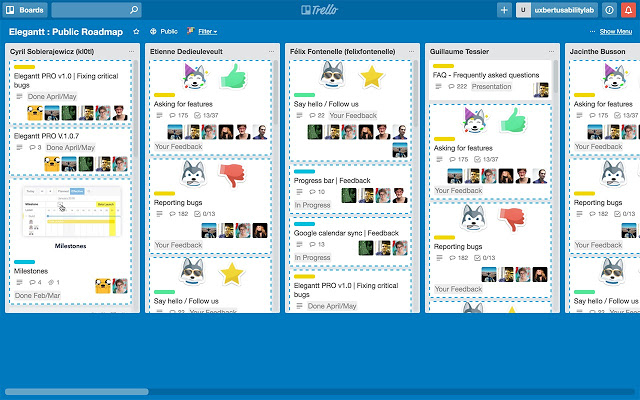Open Etienne's Asking for features card title
This screenshot has width=640, height=400.
[x=183, y=104]
